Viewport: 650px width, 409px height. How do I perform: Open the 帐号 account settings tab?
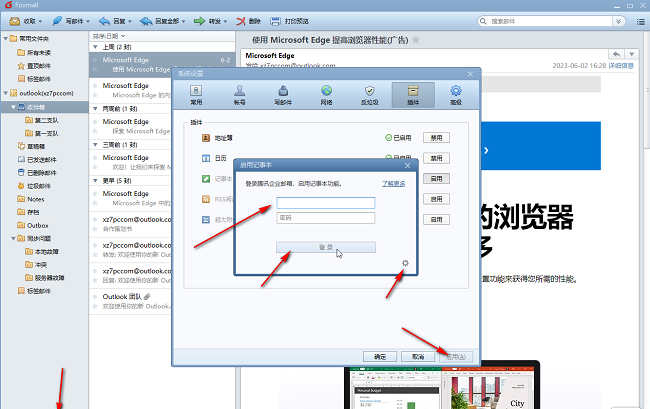coord(240,95)
